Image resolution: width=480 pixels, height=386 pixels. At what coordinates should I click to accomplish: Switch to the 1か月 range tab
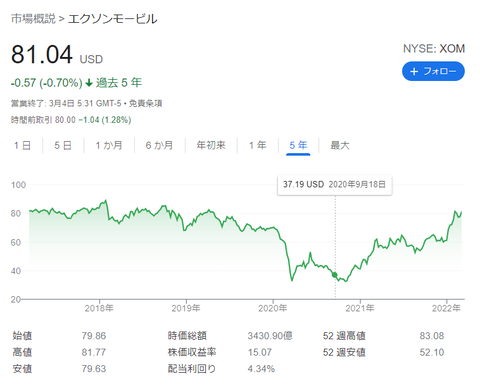click(x=109, y=145)
